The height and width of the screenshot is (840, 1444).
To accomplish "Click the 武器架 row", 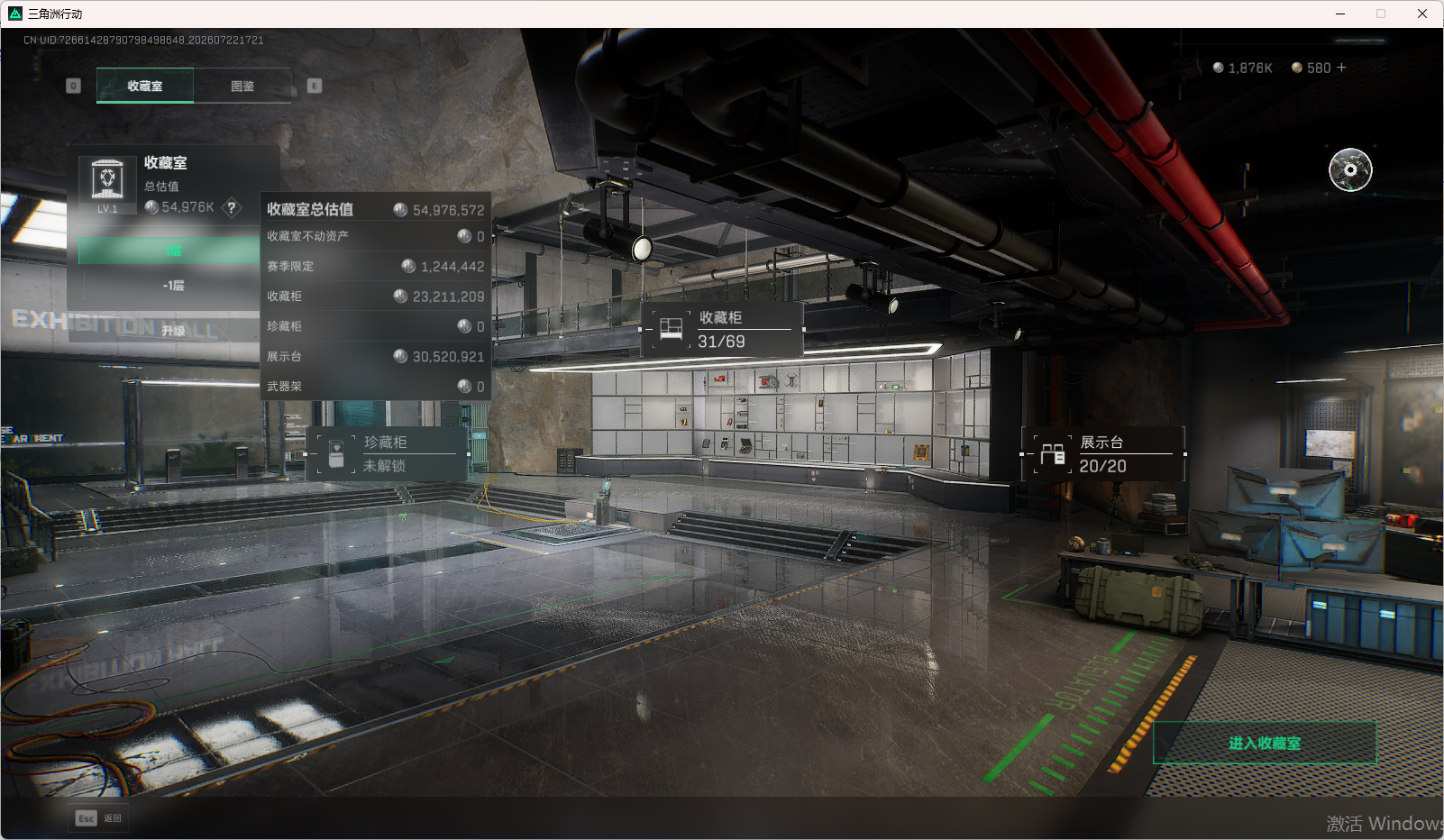I will coord(376,386).
